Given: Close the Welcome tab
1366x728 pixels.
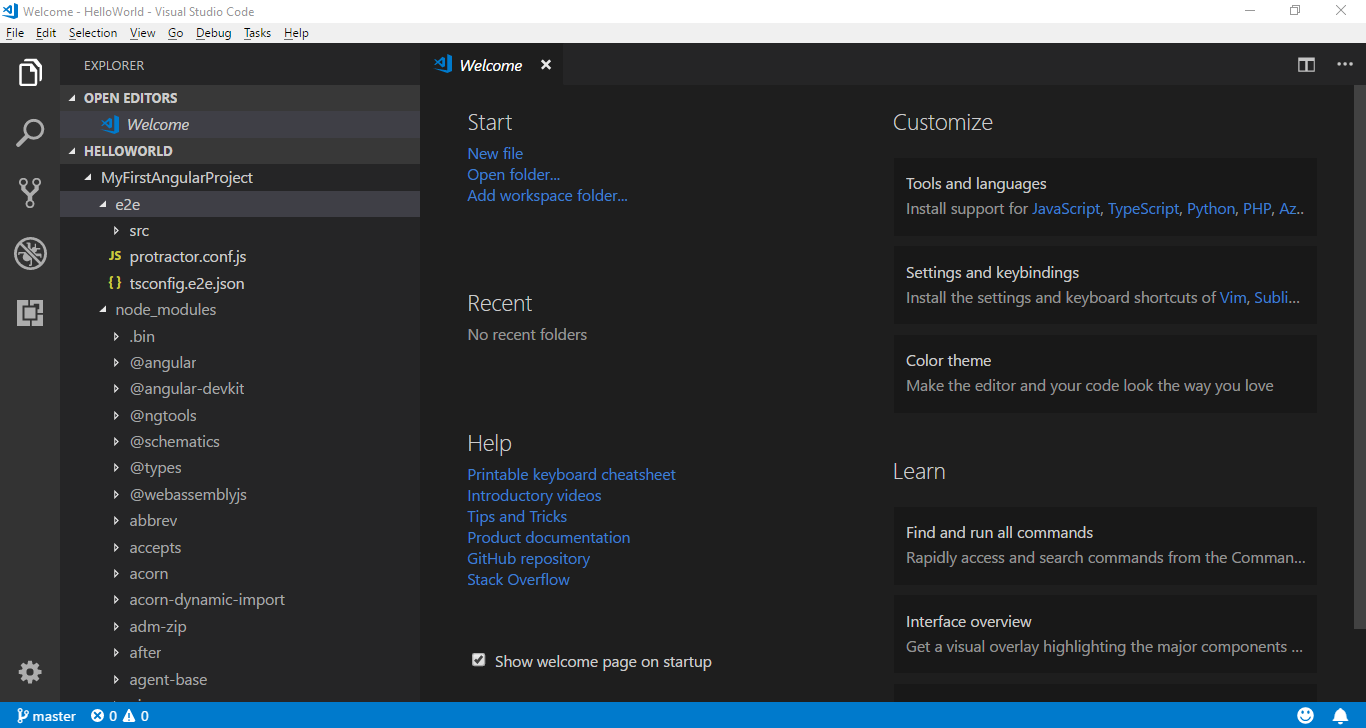Looking at the screenshot, I should tap(546, 65).
